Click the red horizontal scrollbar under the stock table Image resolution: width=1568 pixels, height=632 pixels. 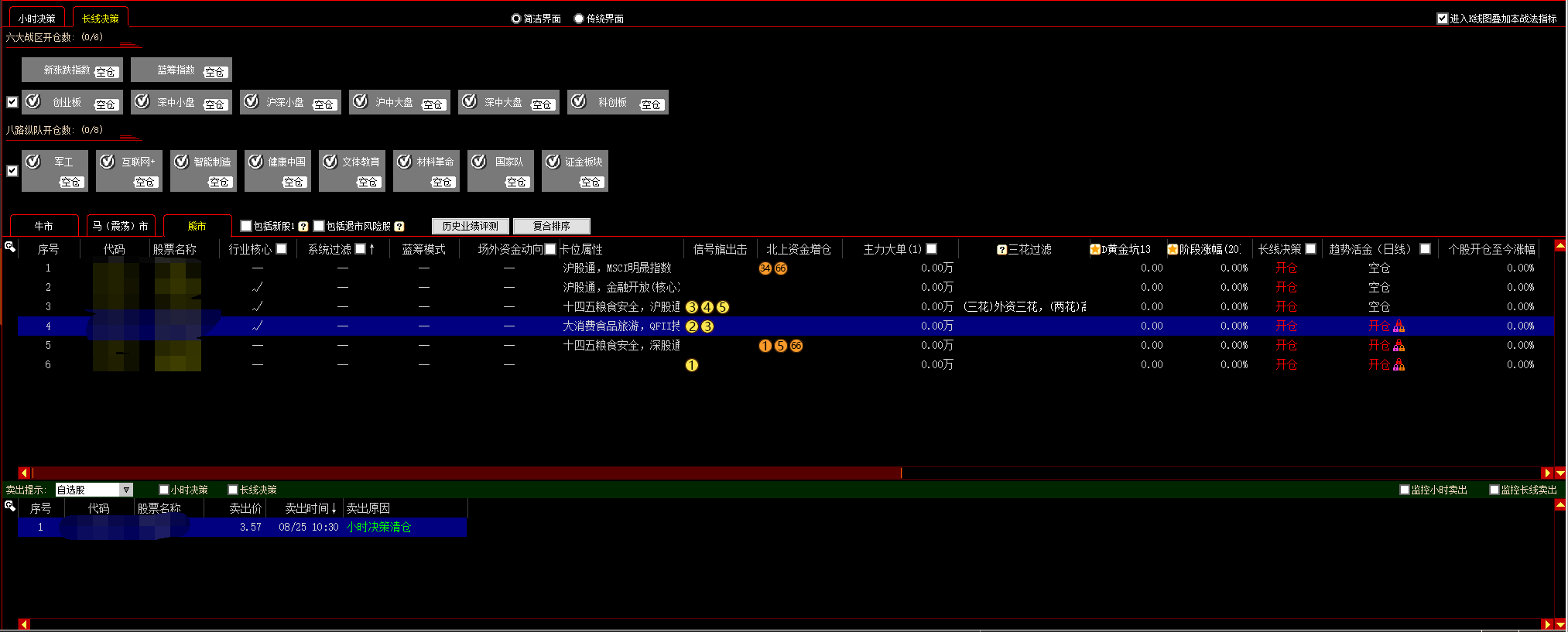point(464,473)
